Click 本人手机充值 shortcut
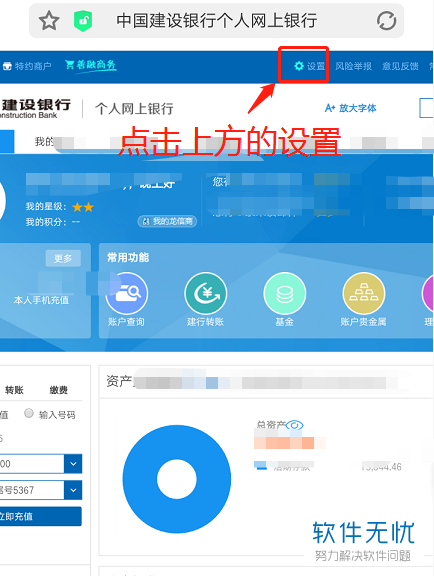Image resolution: width=434 pixels, height=576 pixels. coord(41,300)
